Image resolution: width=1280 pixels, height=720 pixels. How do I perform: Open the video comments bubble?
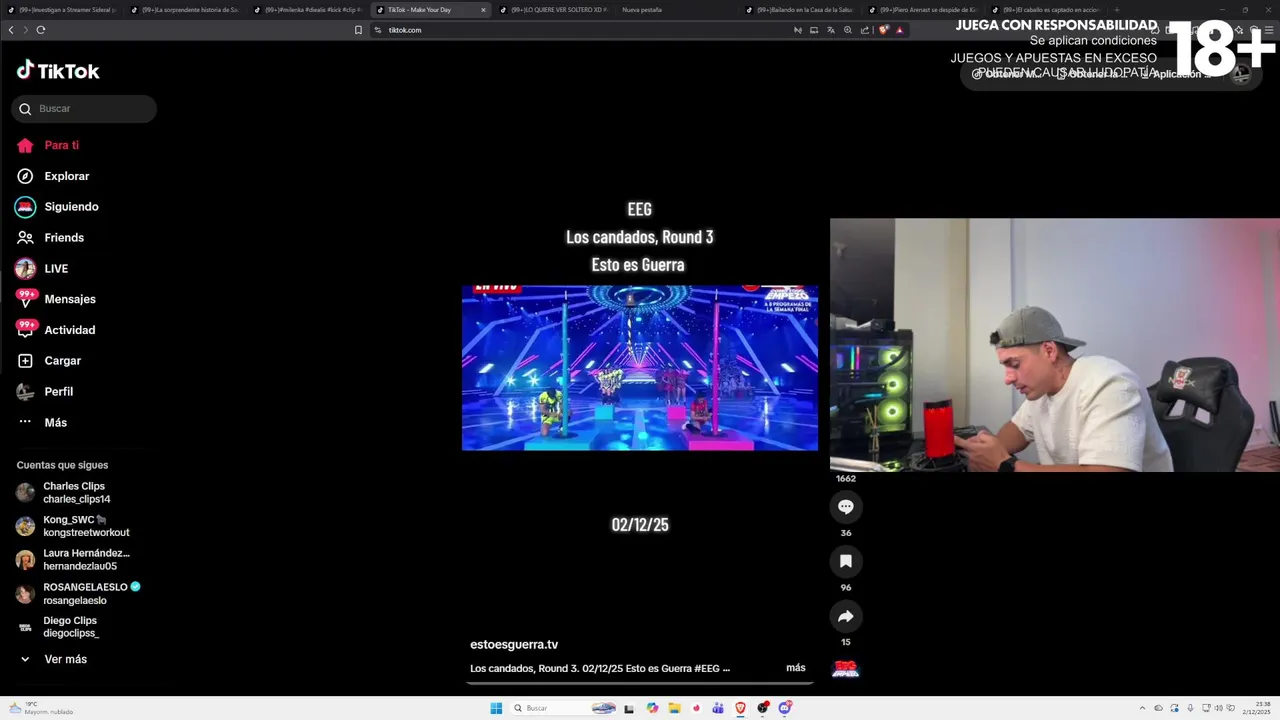(845, 507)
